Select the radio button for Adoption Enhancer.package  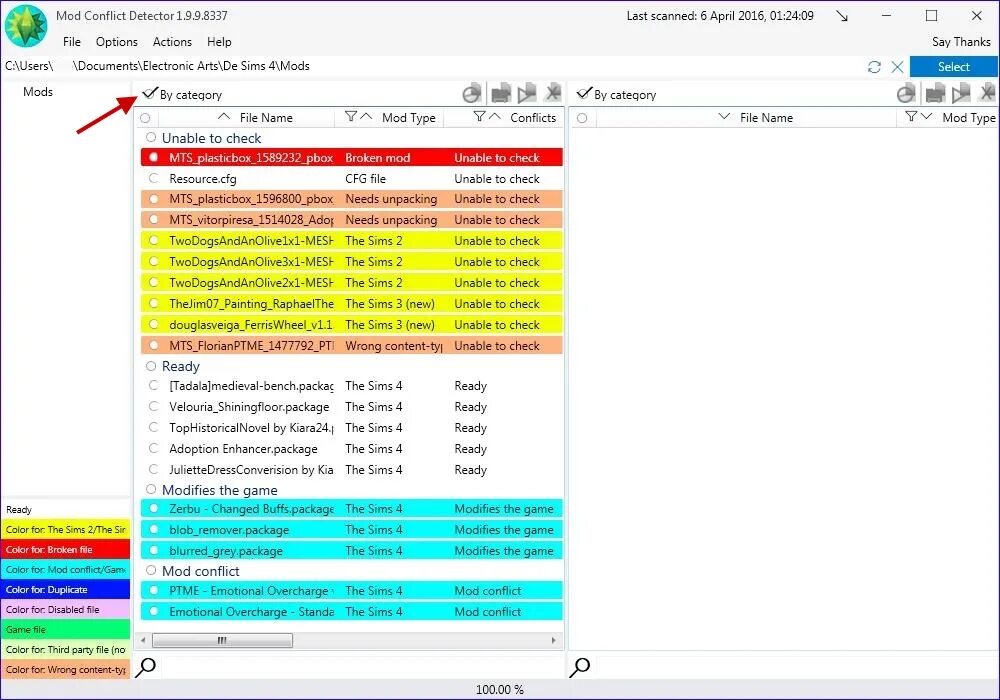[x=154, y=448]
